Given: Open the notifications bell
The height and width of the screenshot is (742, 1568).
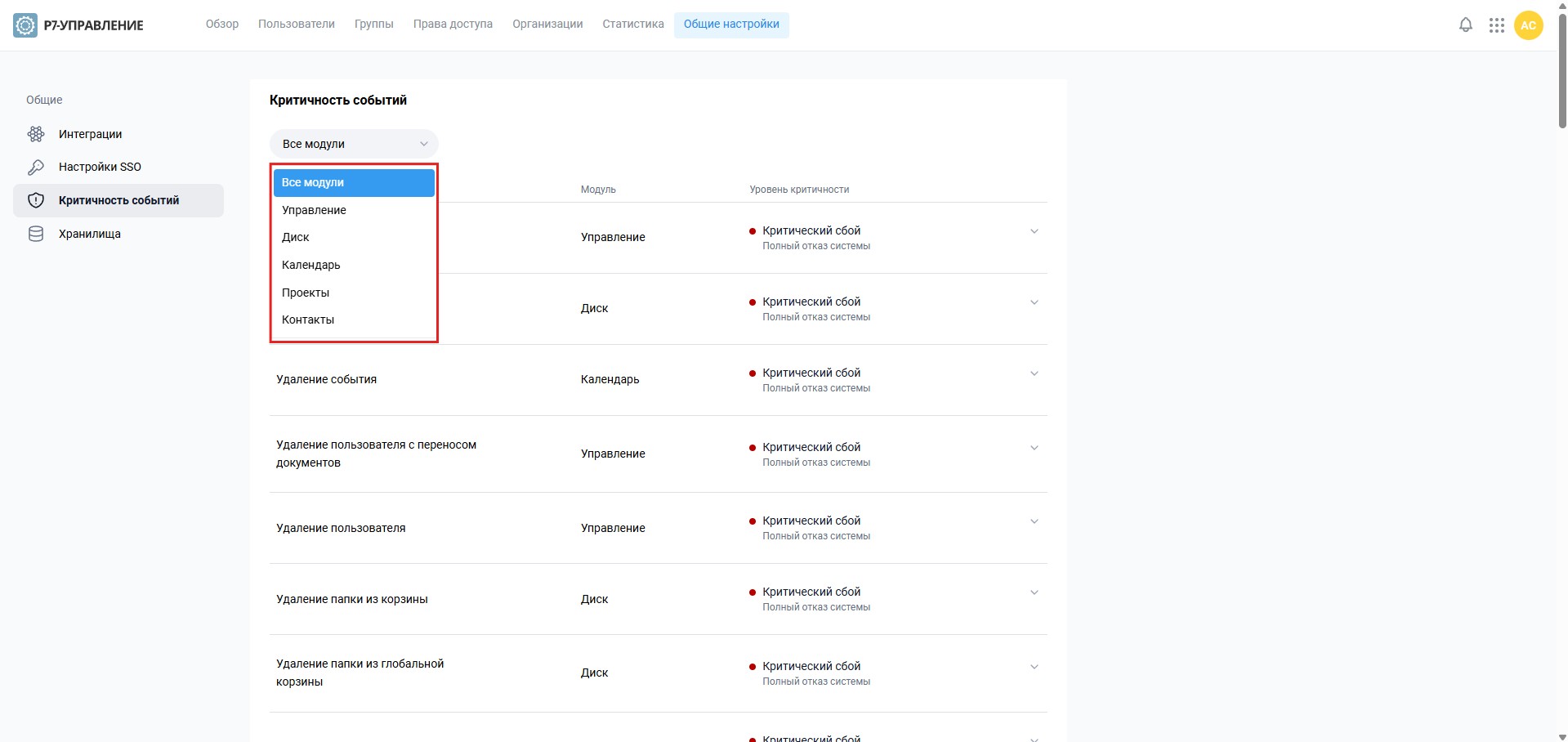Looking at the screenshot, I should [1466, 25].
